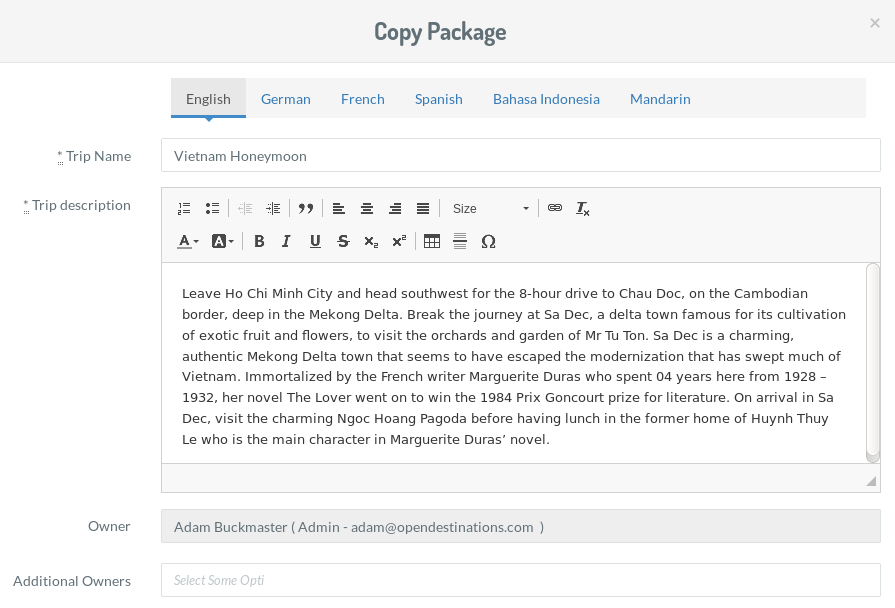Align text to the right
The image size is (895, 608).
tap(395, 208)
